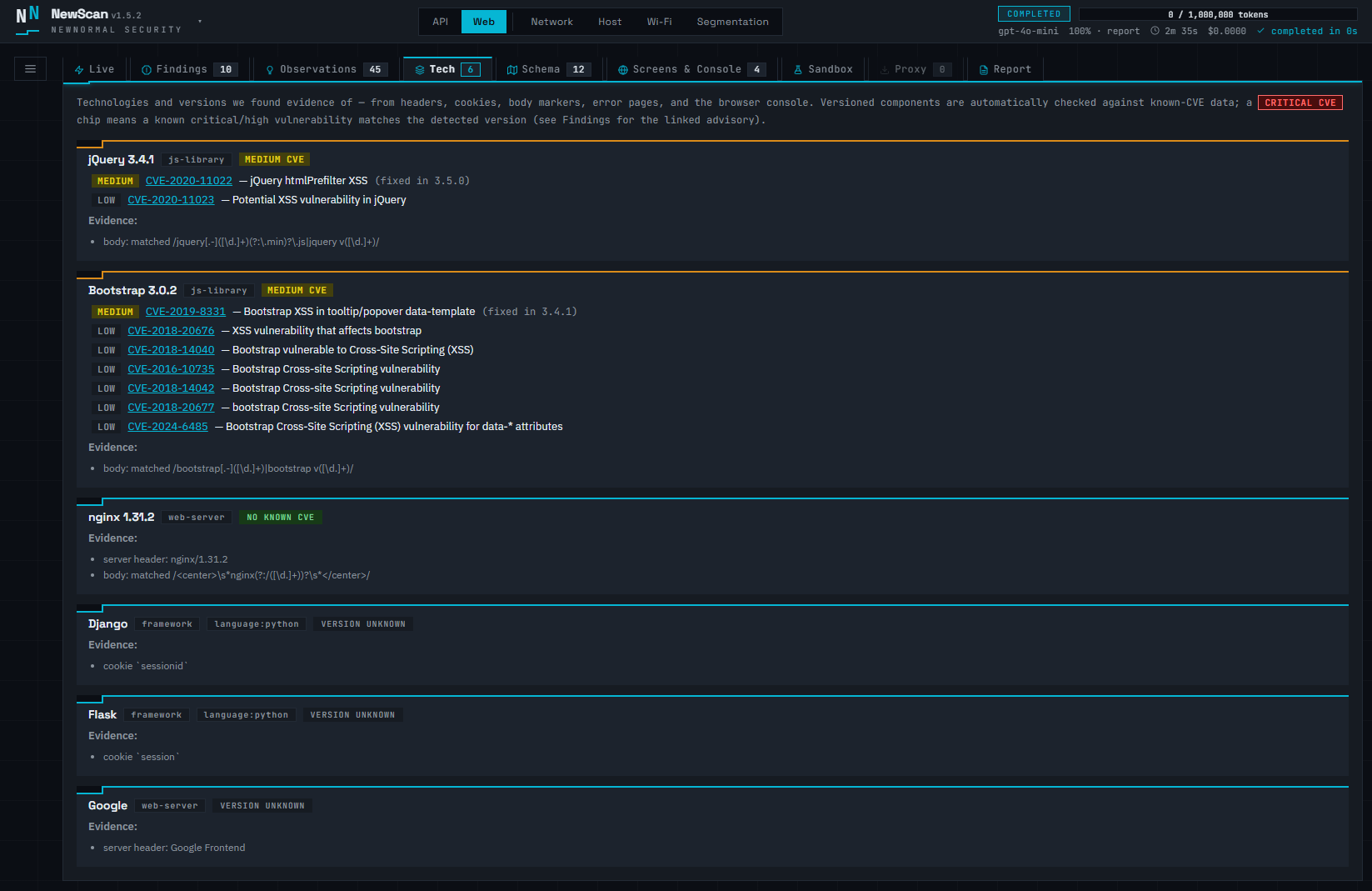Click the Schema count badge 12
The height and width of the screenshot is (891, 1372).
(579, 70)
